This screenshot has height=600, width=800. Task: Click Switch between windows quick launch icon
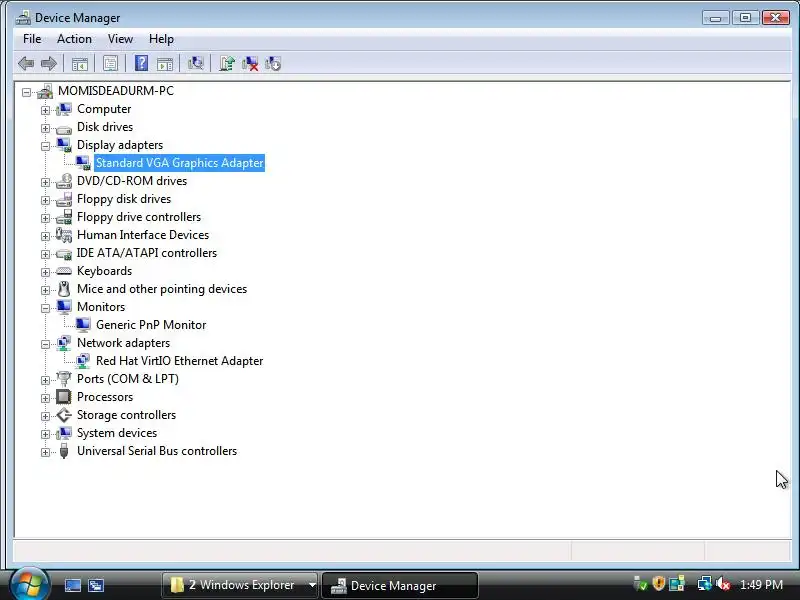pyautogui.click(x=95, y=585)
